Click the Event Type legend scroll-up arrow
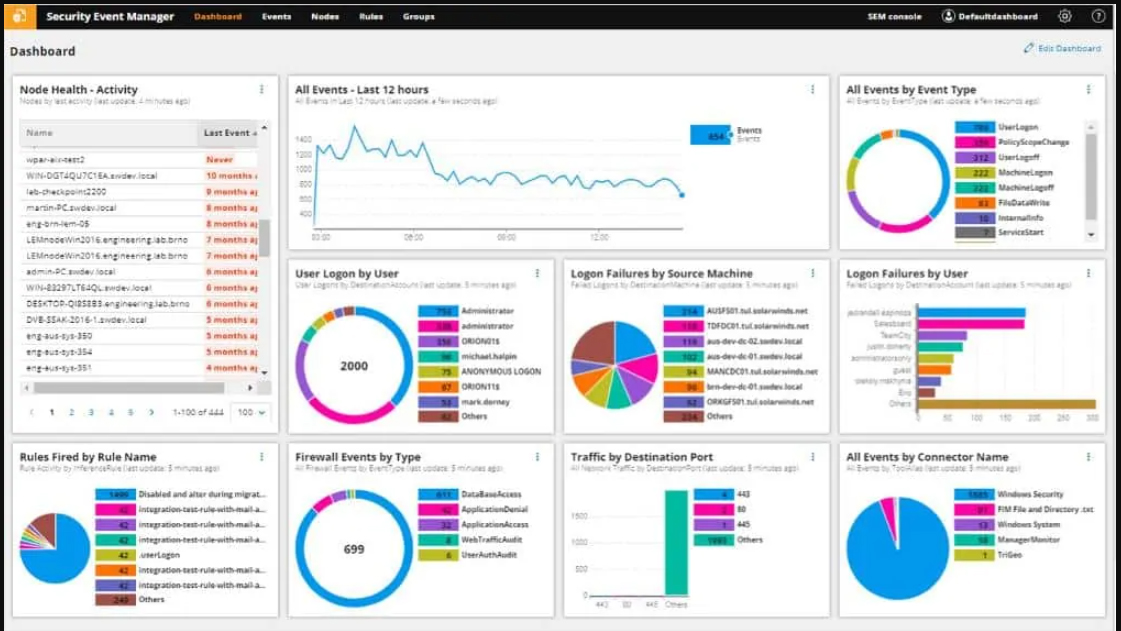Screen dimensions: 1121x631 point(1091,127)
